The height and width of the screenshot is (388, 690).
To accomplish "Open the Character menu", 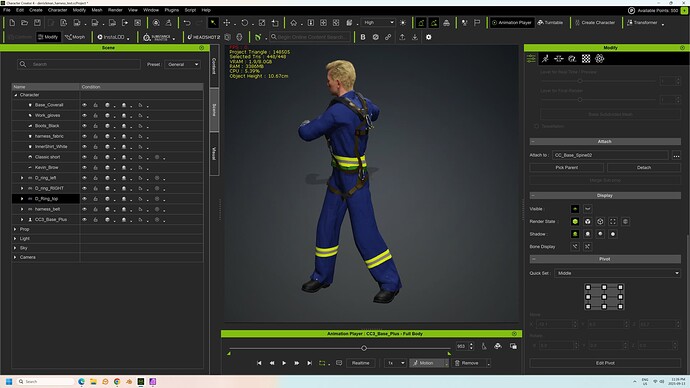I will (58, 10).
